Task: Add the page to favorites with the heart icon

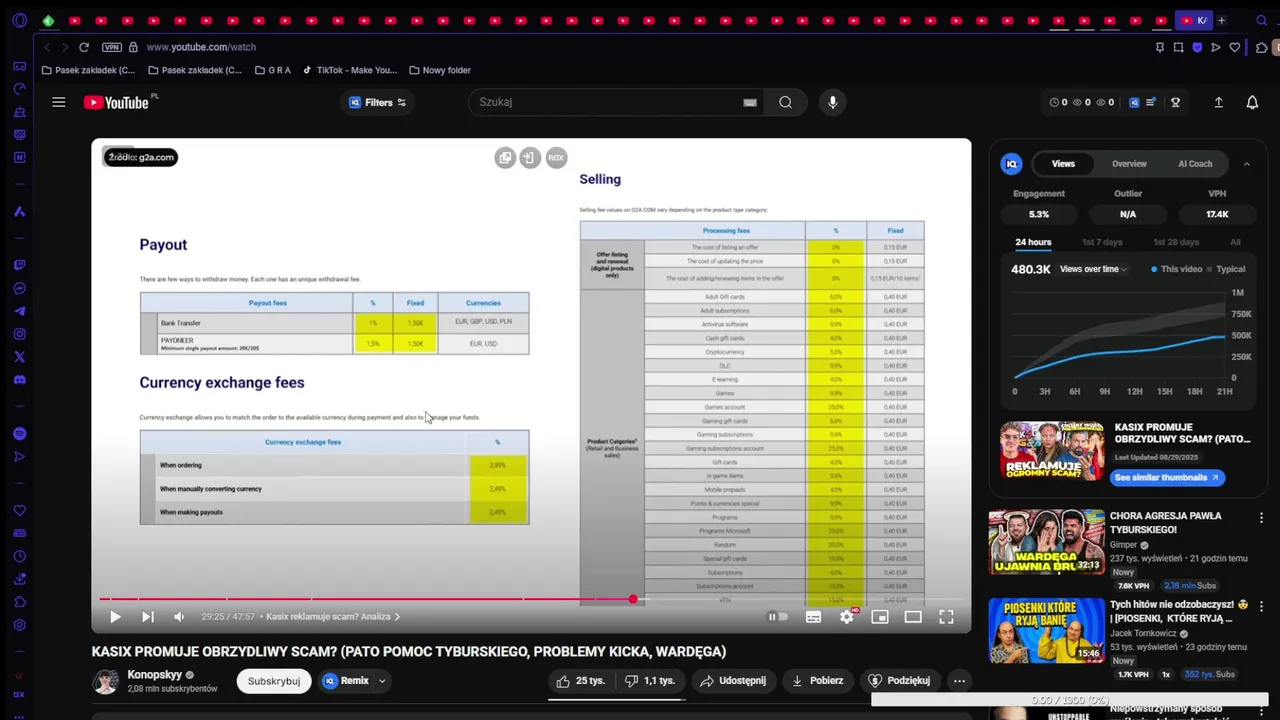Action: (x=1235, y=47)
